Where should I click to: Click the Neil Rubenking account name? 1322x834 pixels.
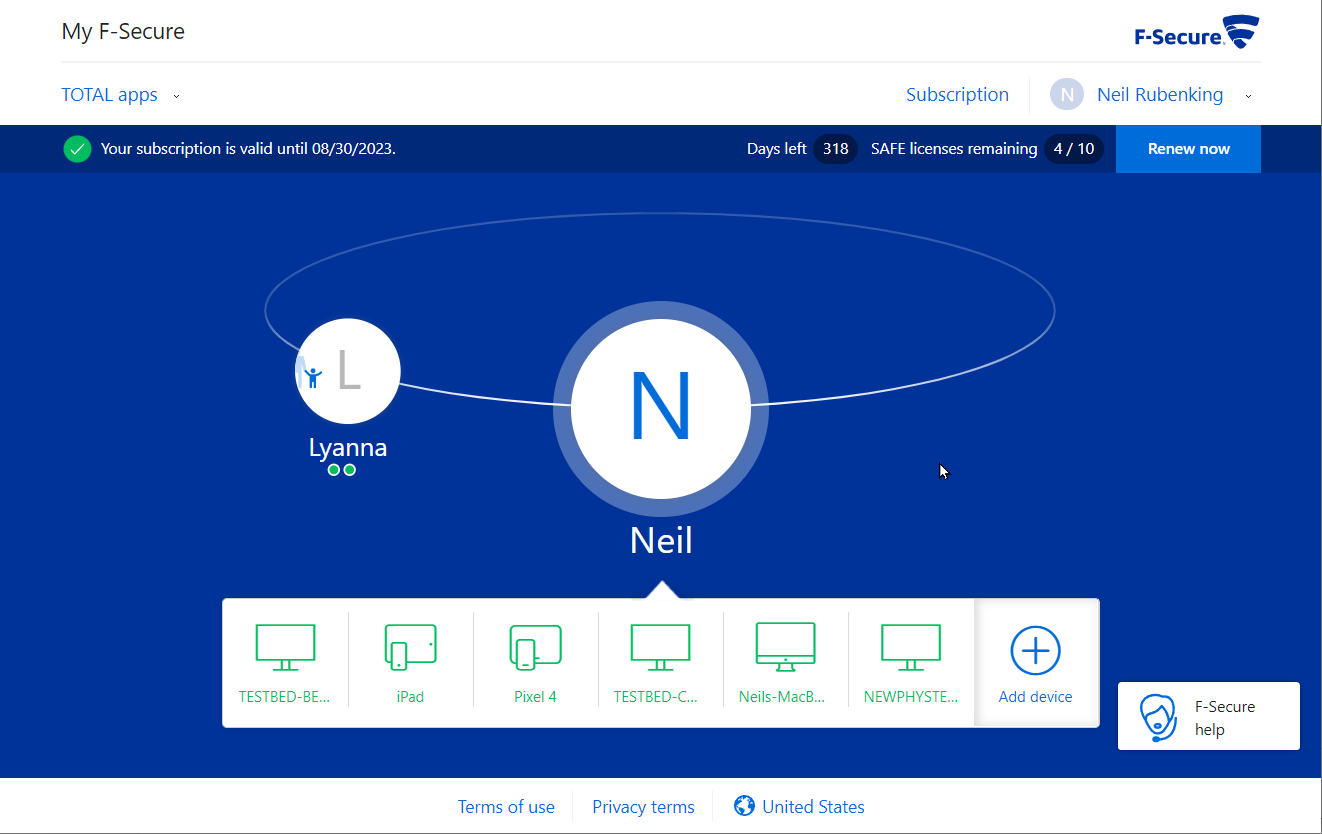1160,95
